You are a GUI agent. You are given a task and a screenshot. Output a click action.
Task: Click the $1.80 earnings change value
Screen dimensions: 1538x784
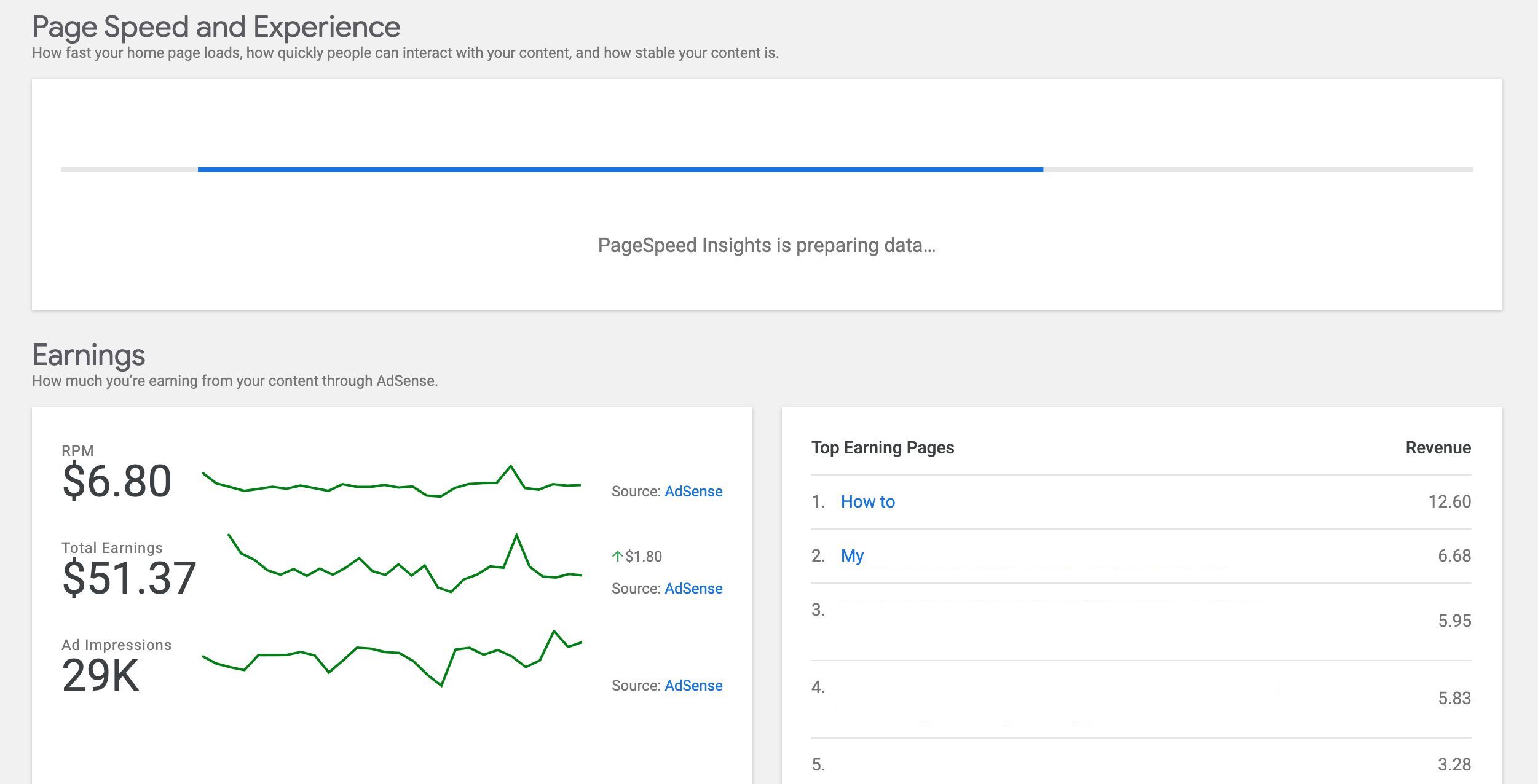tap(644, 557)
